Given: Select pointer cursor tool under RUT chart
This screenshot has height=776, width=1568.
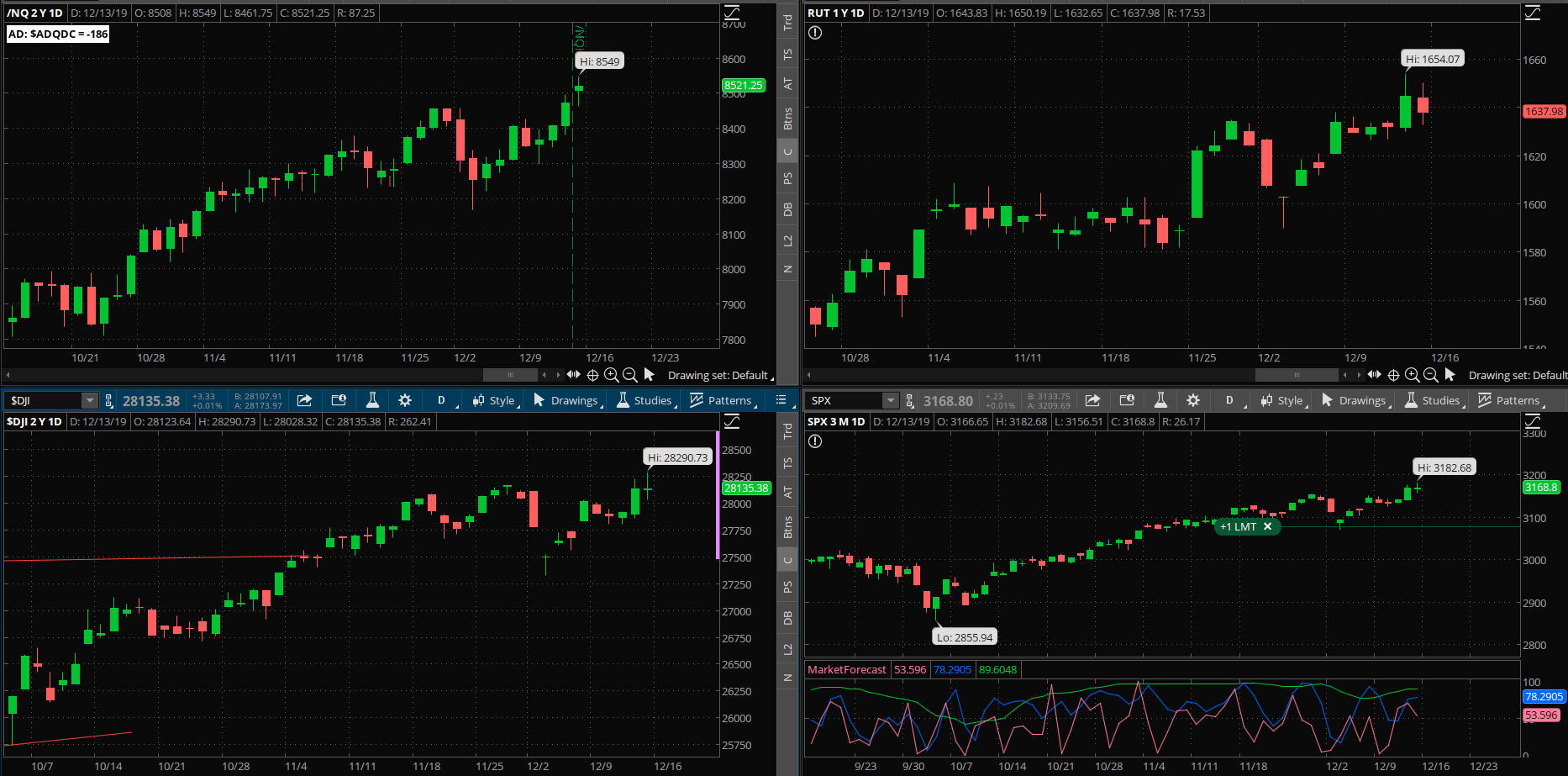Looking at the screenshot, I should pos(1450,374).
